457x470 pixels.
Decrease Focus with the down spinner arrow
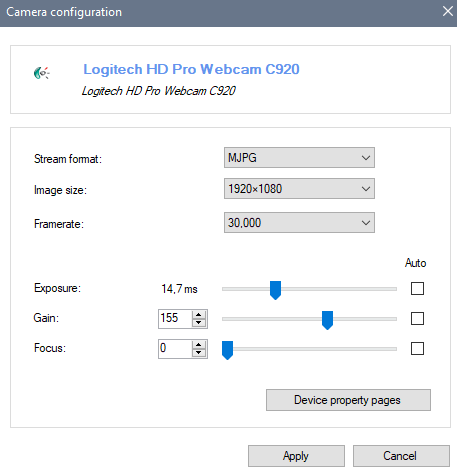(199, 353)
